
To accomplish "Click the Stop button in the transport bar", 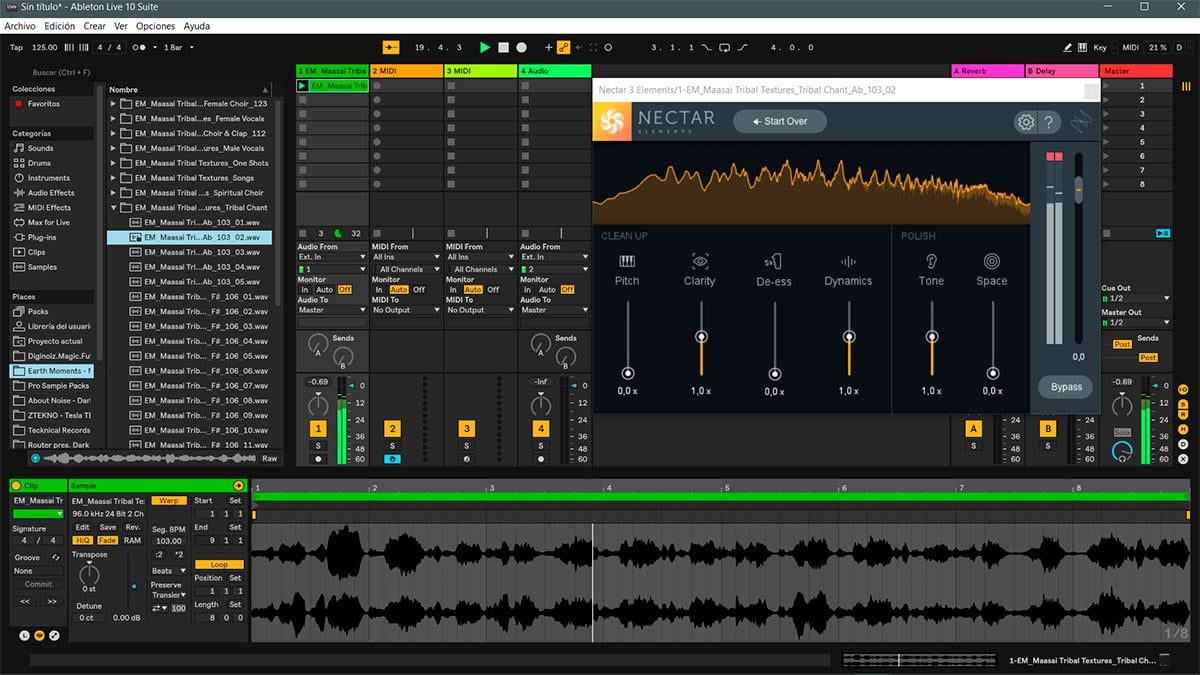I will [503, 47].
